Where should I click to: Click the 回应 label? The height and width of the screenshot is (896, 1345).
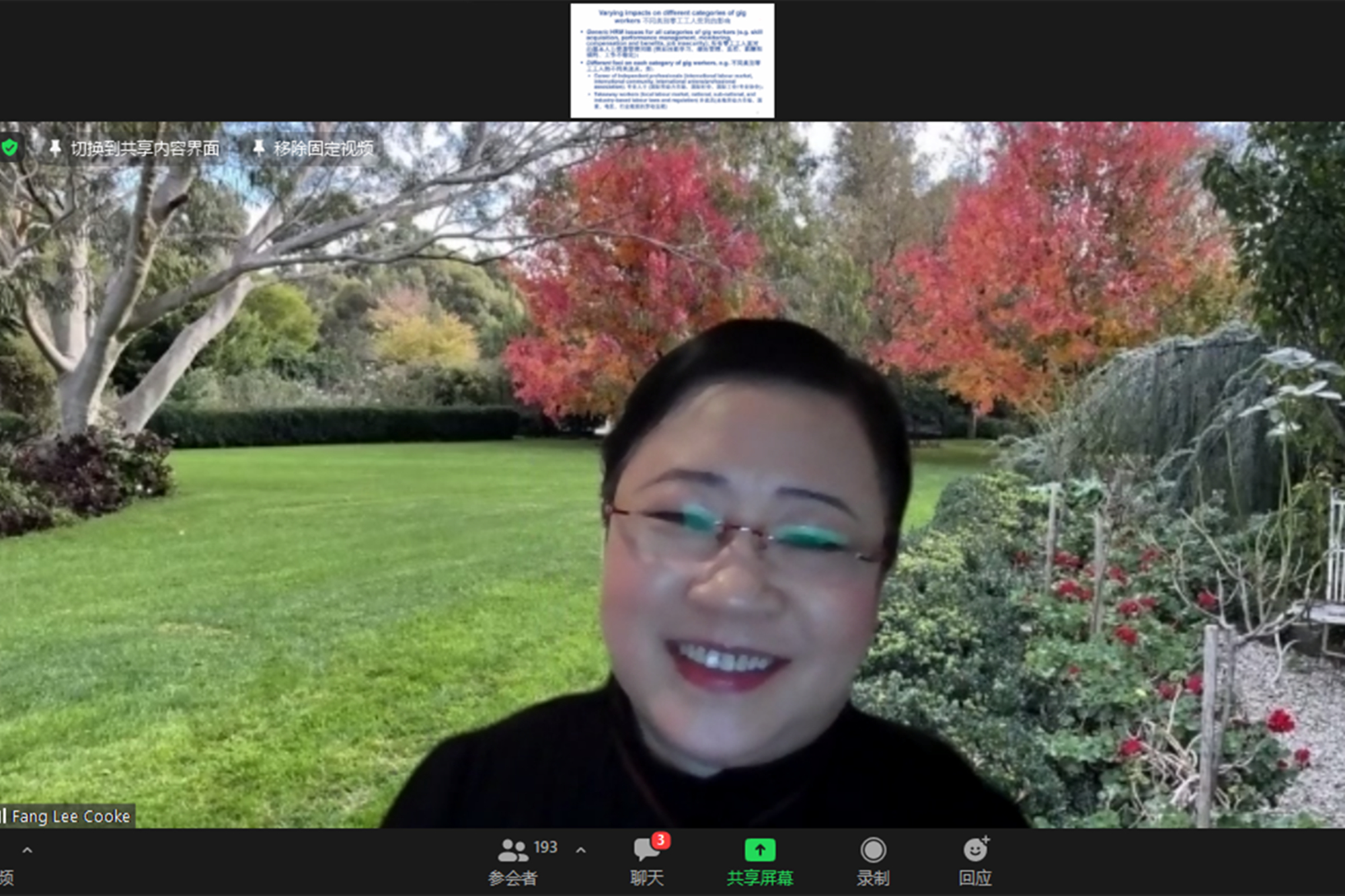[x=975, y=878]
